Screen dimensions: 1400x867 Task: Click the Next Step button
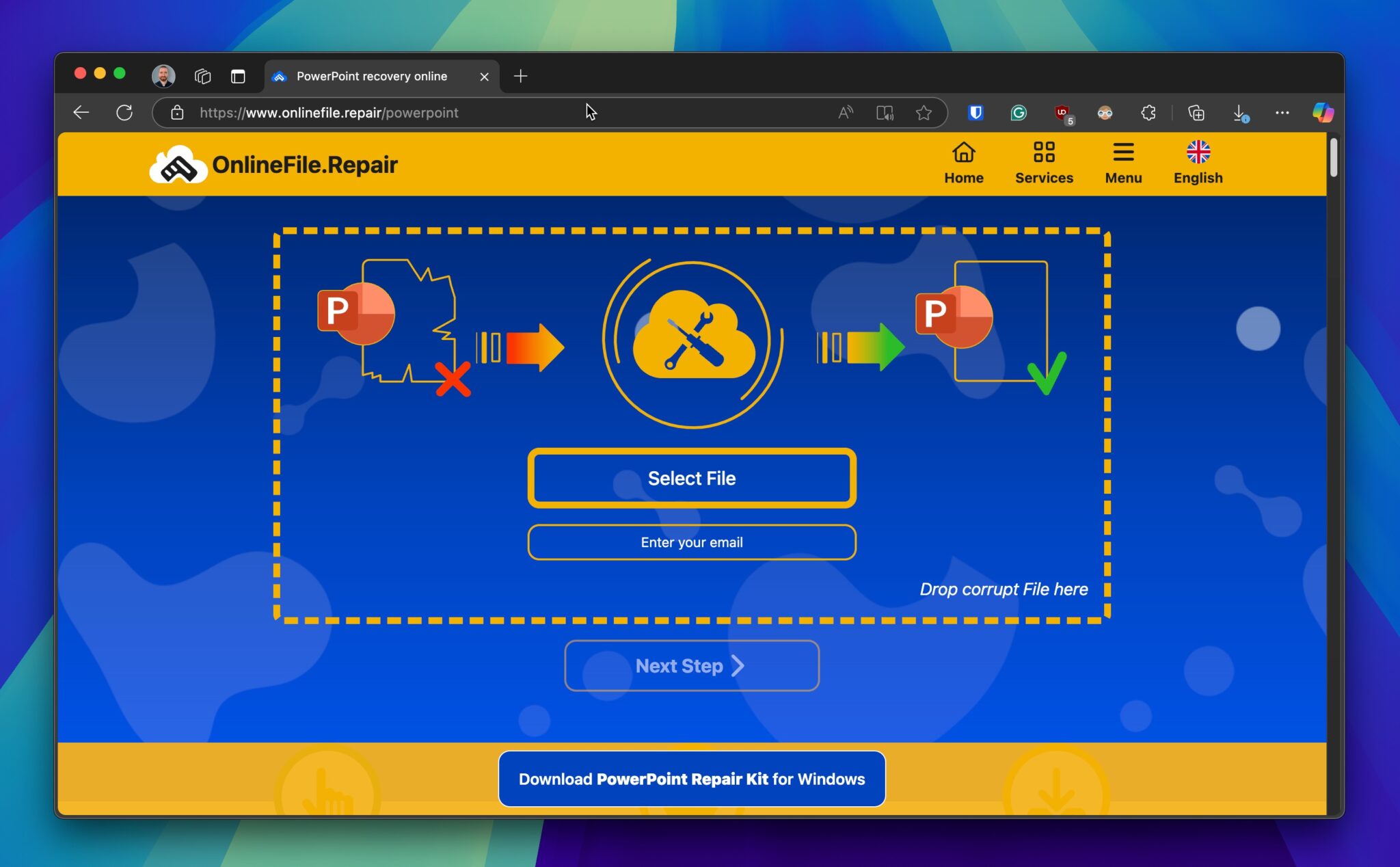[690, 665]
